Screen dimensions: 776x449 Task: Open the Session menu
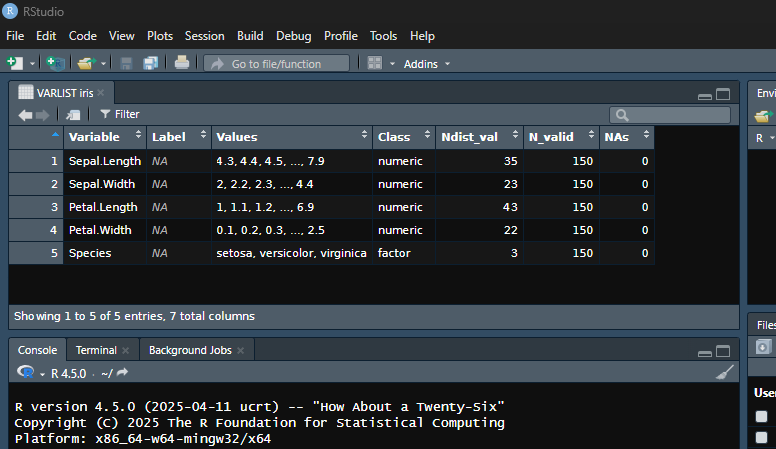point(204,36)
